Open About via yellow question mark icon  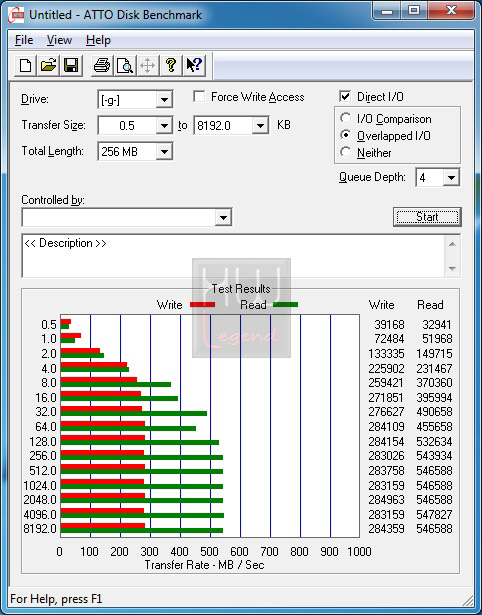pyautogui.click(x=171, y=66)
